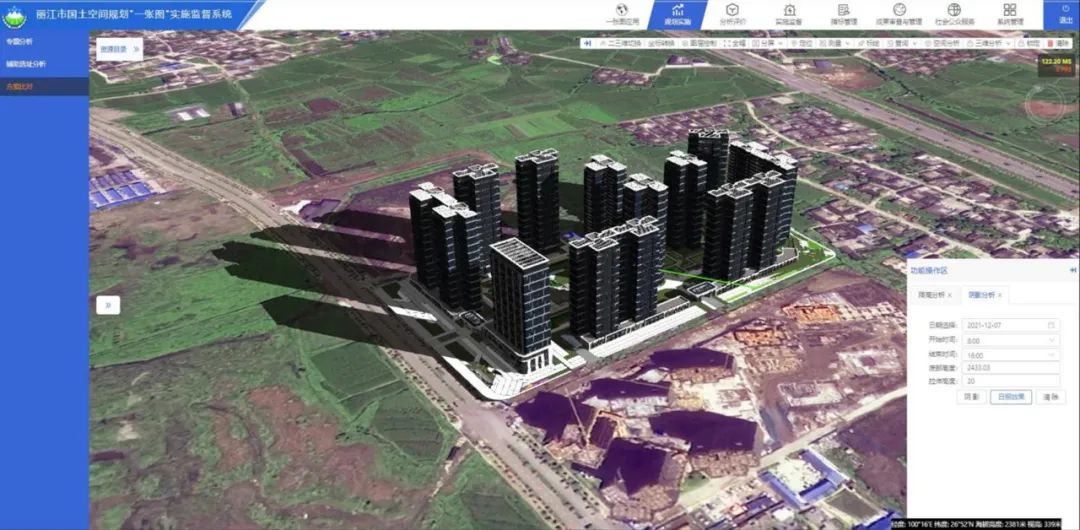Collapse the 功能操作区 panel
This screenshot has width=1080, height=530.
point(1072,271)
